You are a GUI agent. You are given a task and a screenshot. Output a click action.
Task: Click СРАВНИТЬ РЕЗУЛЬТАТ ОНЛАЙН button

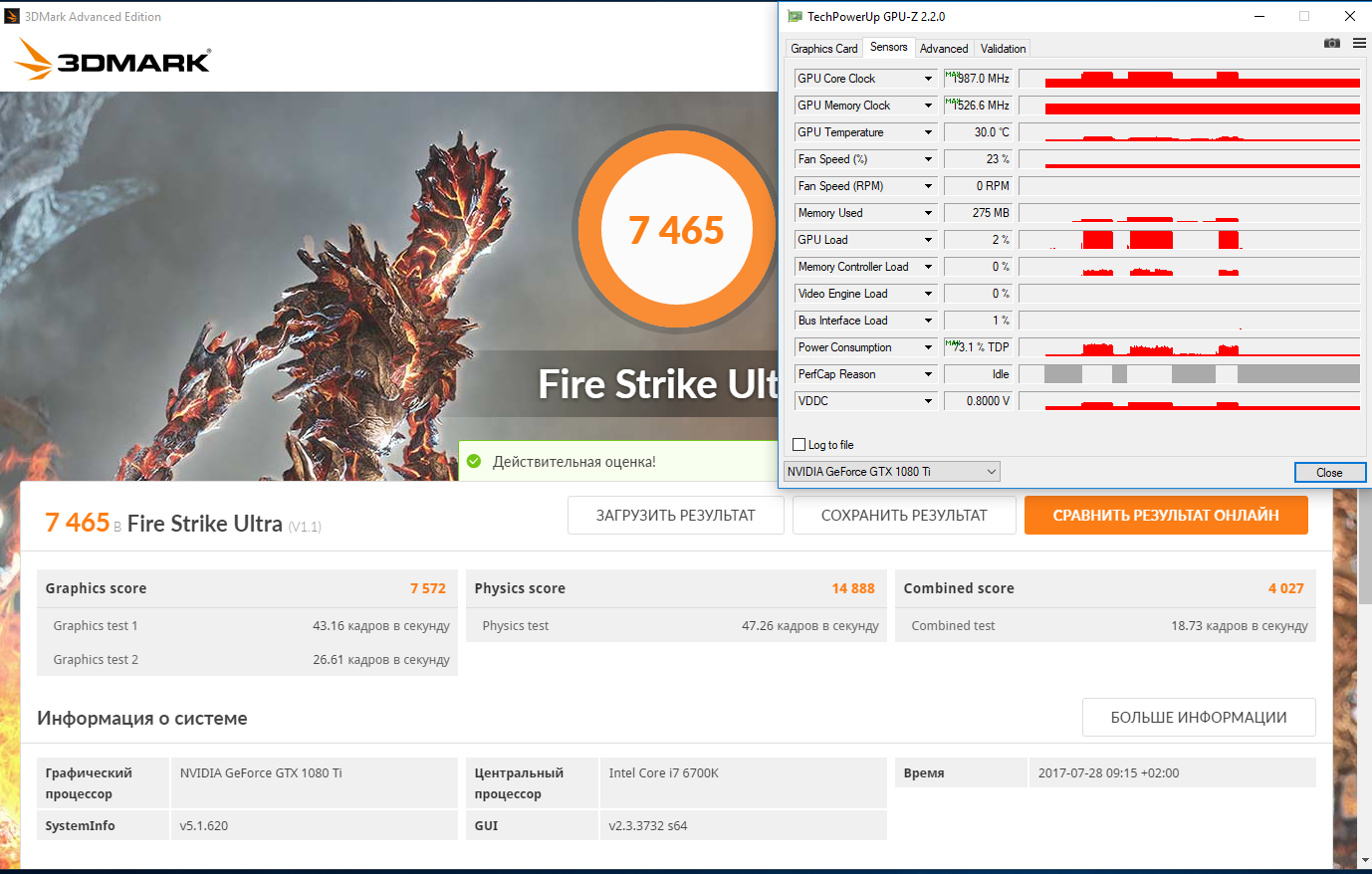1166,516
